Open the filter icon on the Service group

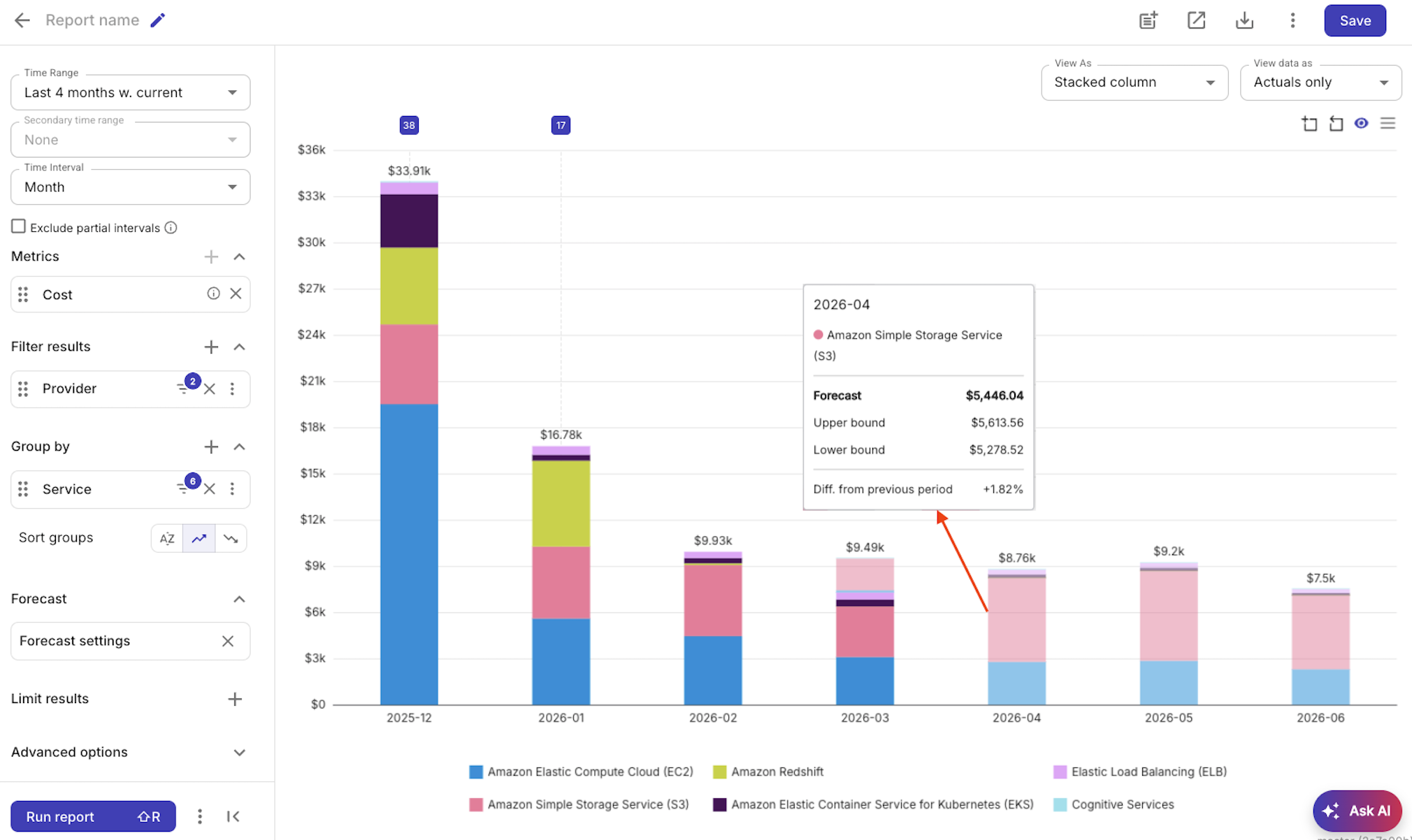click(x=183, y=488)
